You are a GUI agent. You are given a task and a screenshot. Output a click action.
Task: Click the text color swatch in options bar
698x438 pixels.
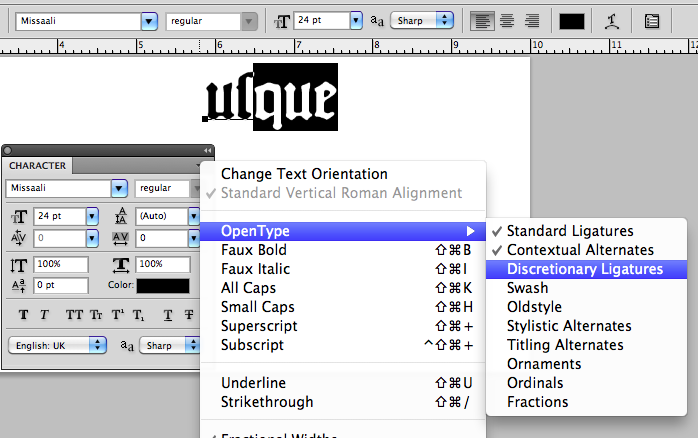(573, 20)
